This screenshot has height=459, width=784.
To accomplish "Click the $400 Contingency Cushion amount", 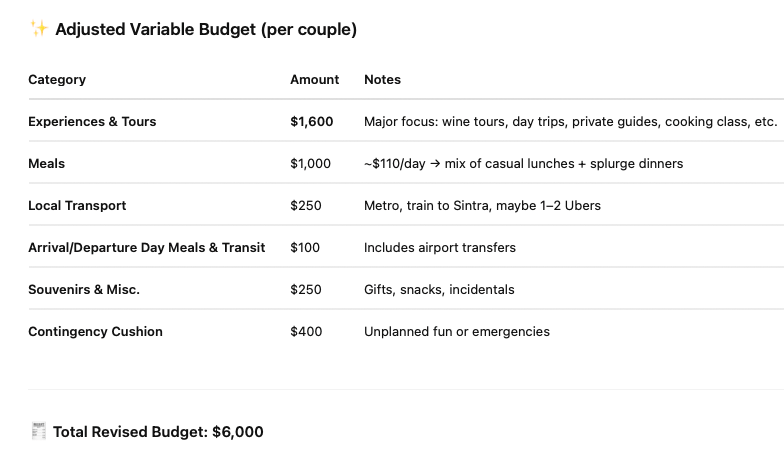I will 306,332.
